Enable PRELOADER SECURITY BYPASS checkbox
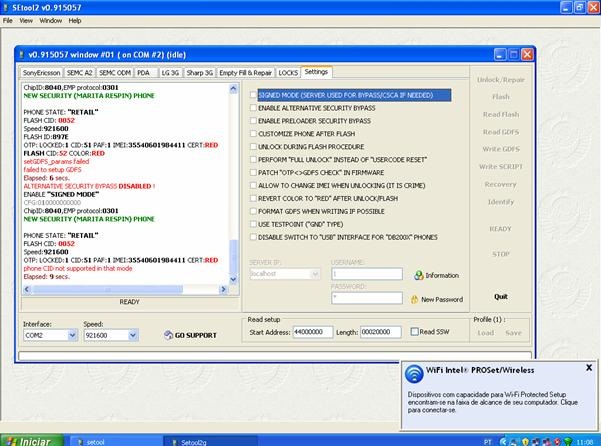Viewport: 601px width, 446px height. (x=253, y=121)
